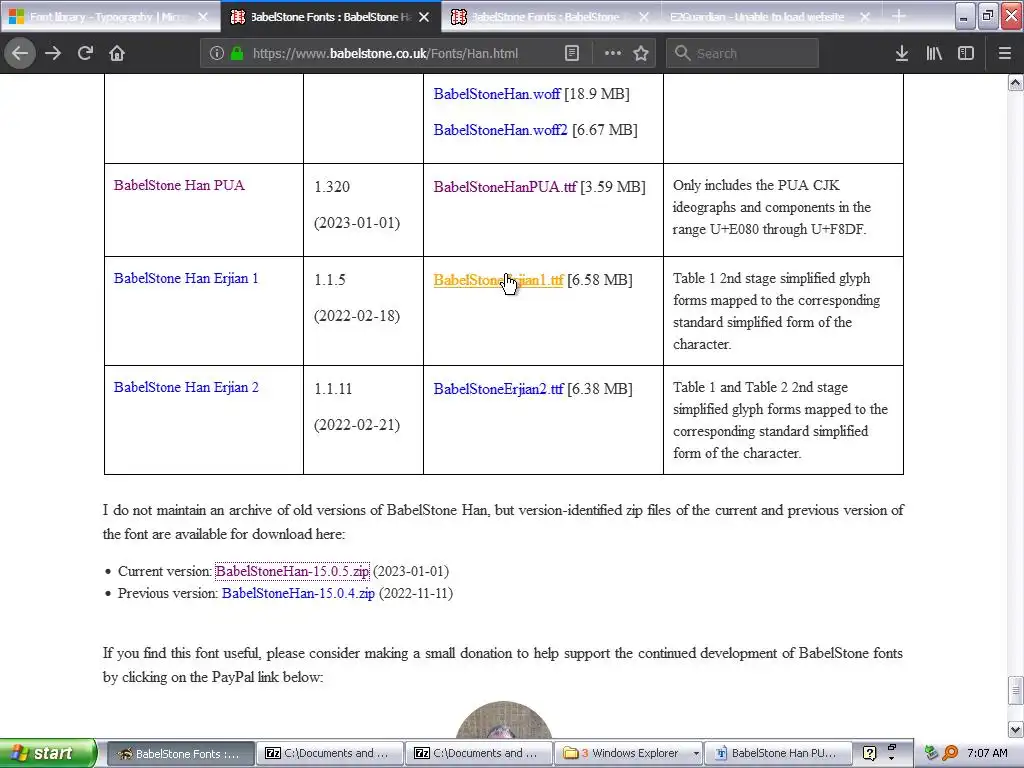Select the active BabelStone Fonts tab
1024x768 pixels.
click(330, 17)
